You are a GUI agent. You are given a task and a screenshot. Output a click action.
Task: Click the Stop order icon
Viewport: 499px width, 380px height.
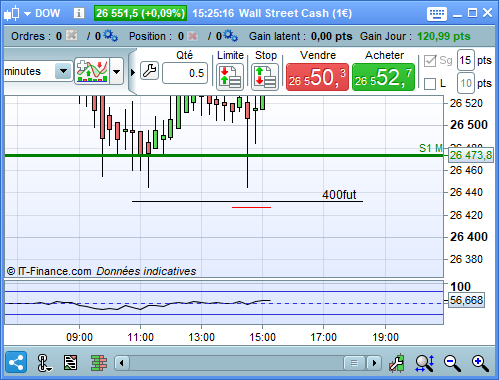pyautogui.click(x=265, y=77)
